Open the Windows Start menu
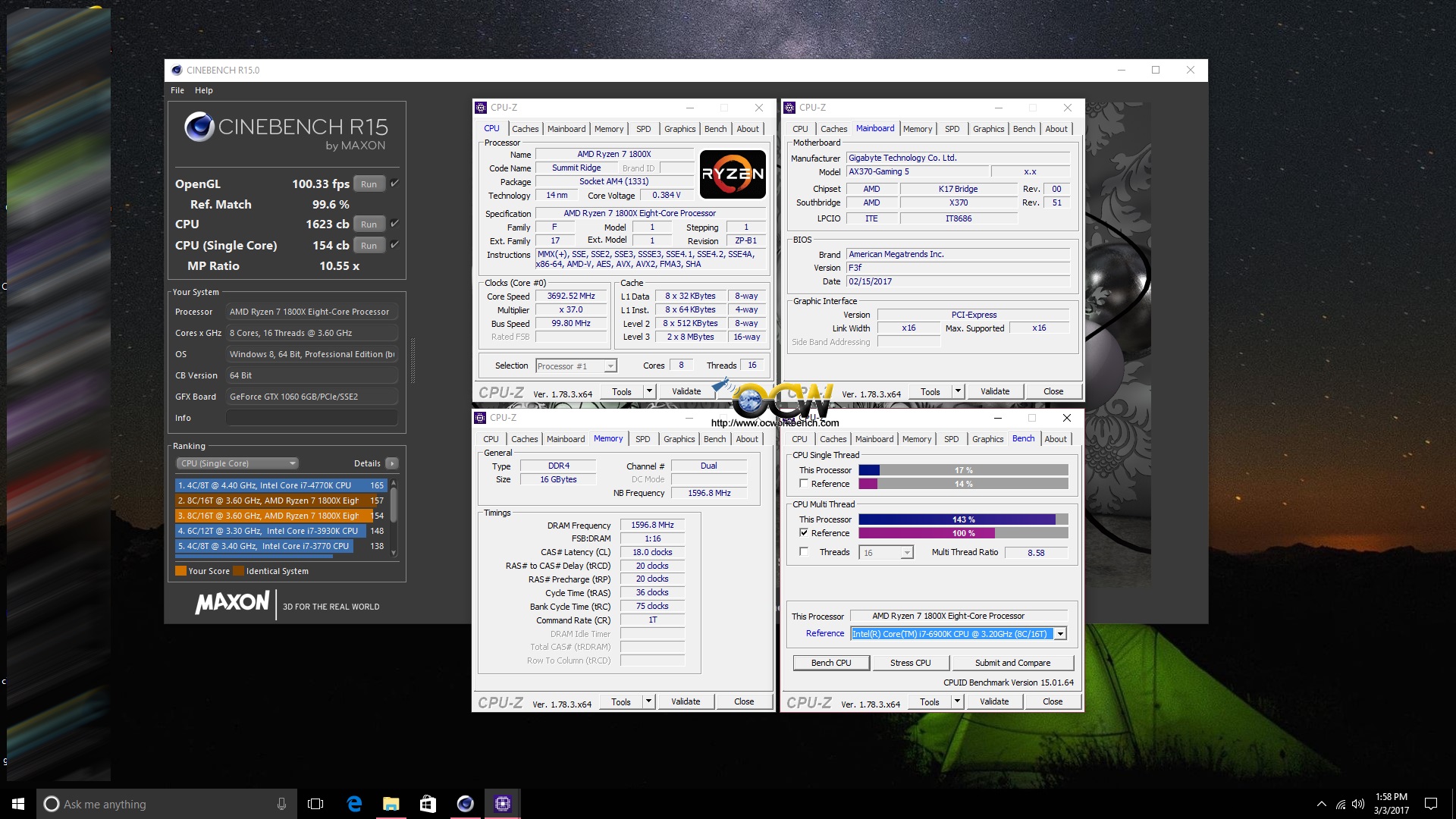Image resolution: width=1456 pixels, height=819 pixels. tap(18, 804)
